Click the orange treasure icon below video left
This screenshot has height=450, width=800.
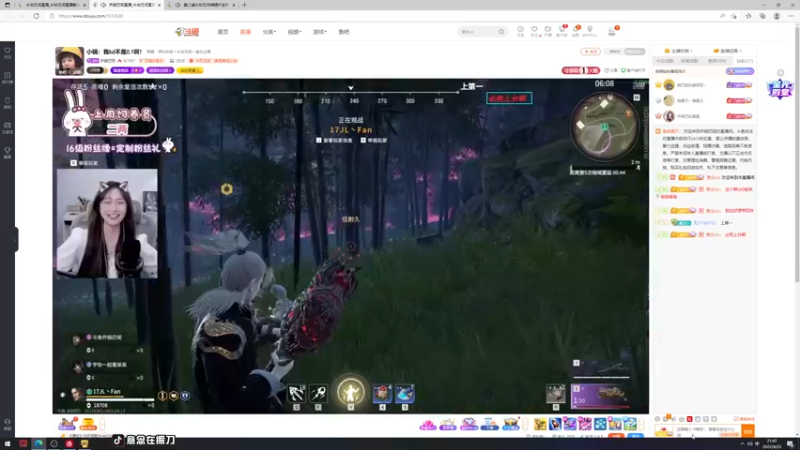tap(88, 423)
